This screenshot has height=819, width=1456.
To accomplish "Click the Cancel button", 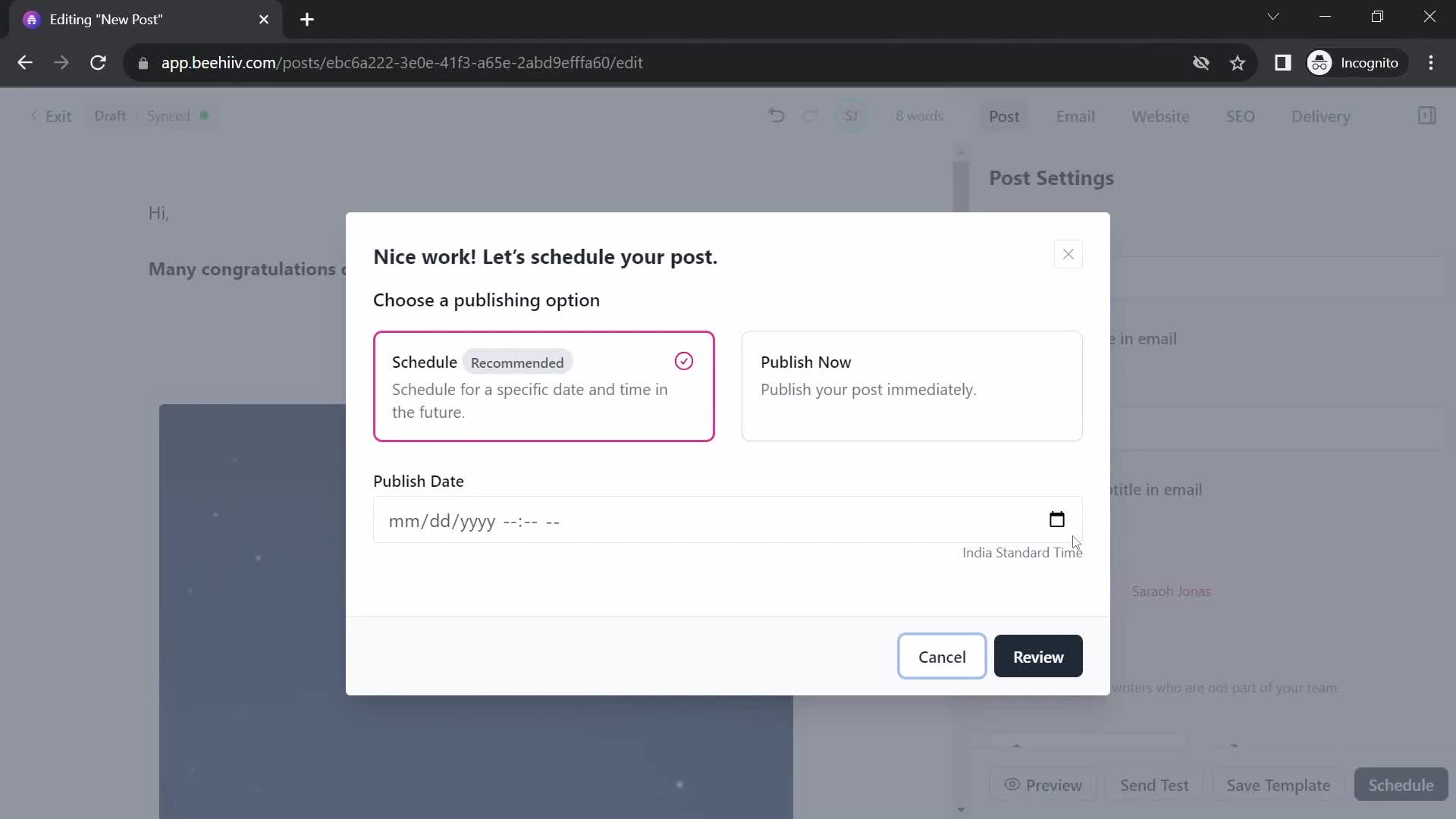I will [x=942, y=656].
